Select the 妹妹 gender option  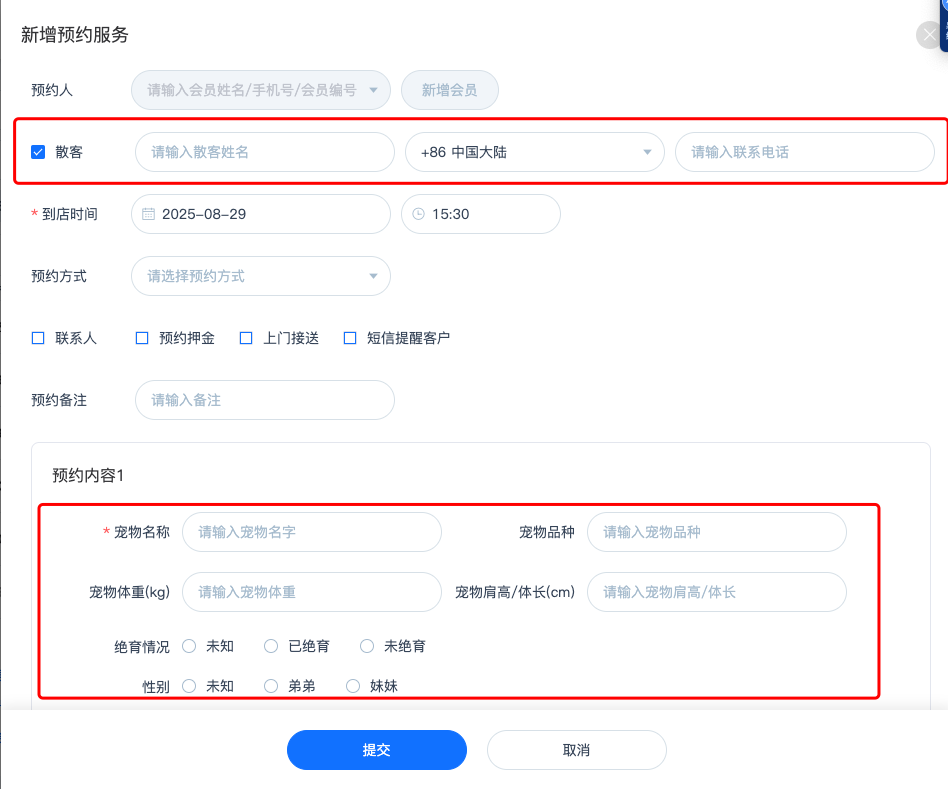tap(353, 686)
